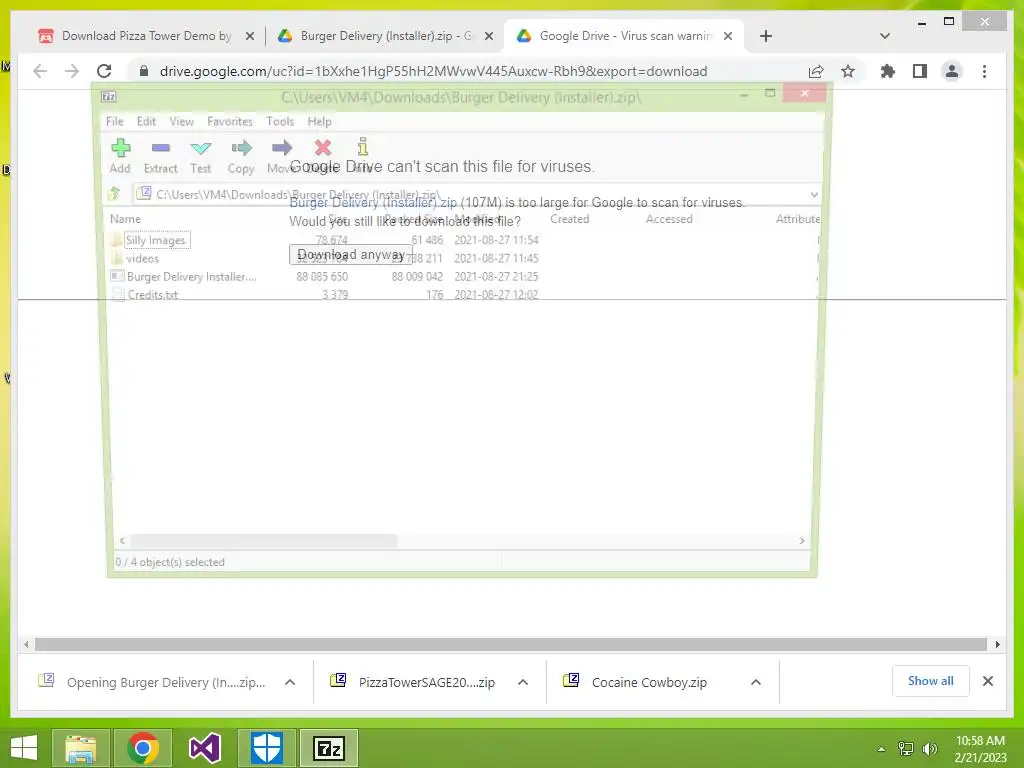Click the Chrome icon on the taskbar
Screen dimensions: 1024x768
(143, 748)
